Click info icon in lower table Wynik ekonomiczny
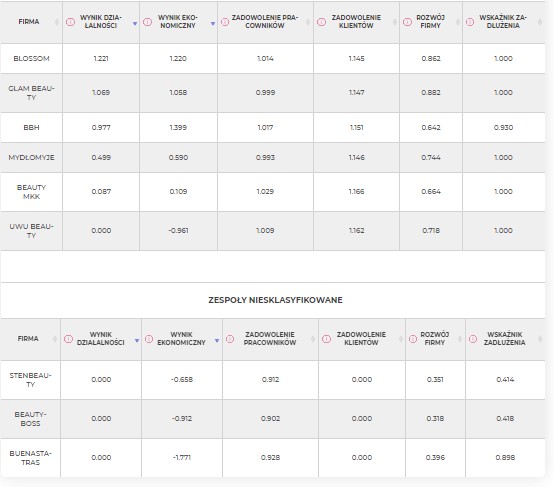554x487 pixels. tap(149, 339)
